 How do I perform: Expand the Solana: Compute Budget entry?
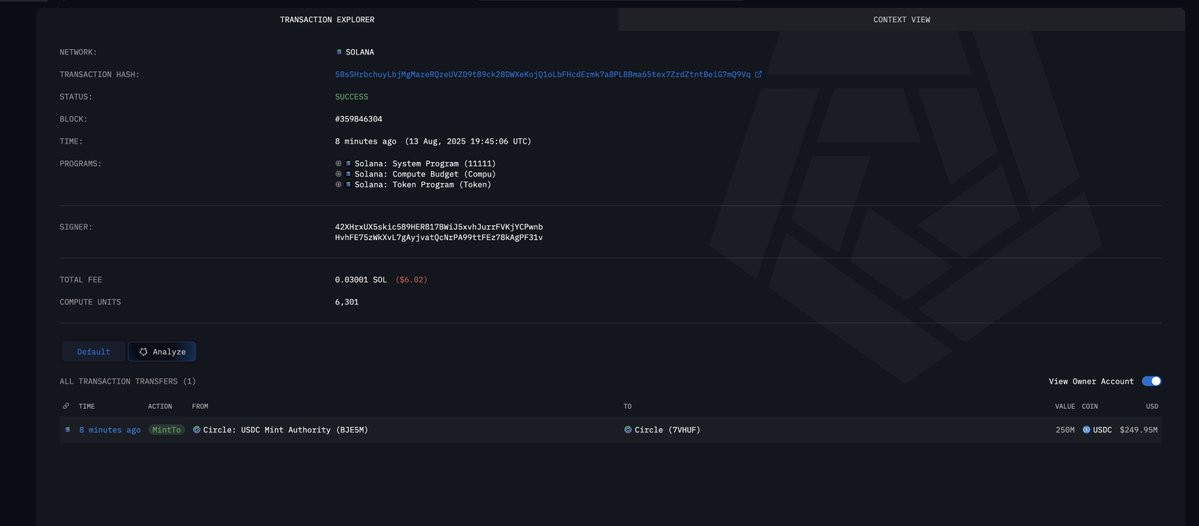[338, 174]
